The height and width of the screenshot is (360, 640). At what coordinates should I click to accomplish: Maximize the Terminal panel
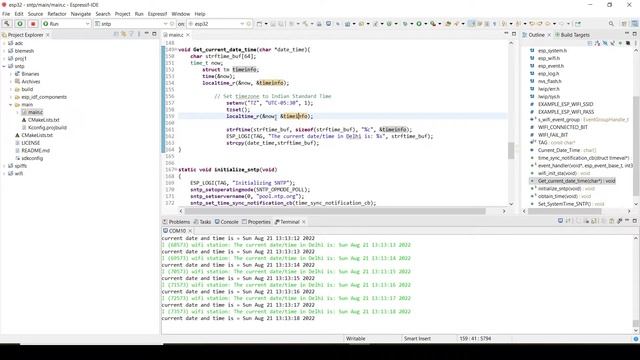coord(635,221)
